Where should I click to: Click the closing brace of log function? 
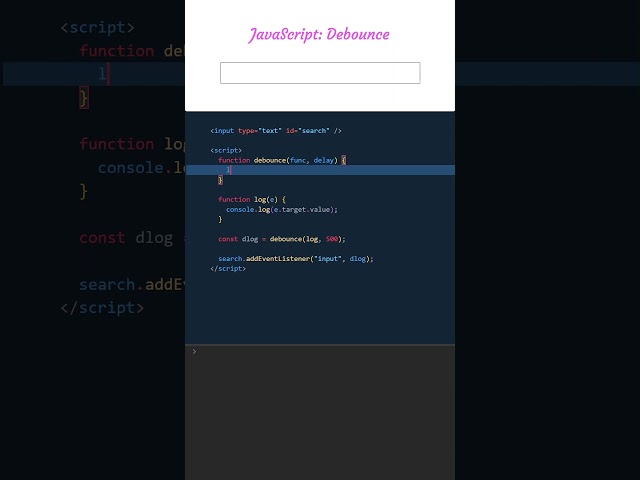pyautogui.click(x=220, y=219)
